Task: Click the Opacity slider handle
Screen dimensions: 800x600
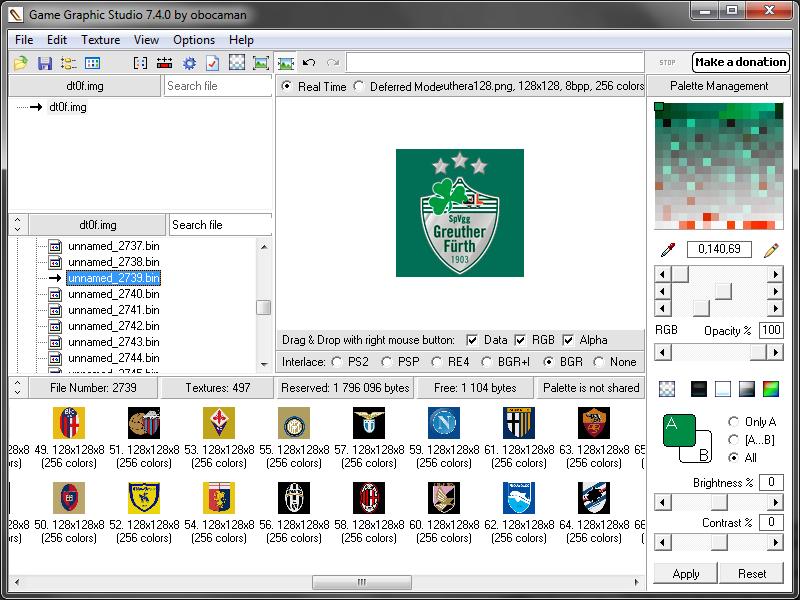Action: [757, 352]
